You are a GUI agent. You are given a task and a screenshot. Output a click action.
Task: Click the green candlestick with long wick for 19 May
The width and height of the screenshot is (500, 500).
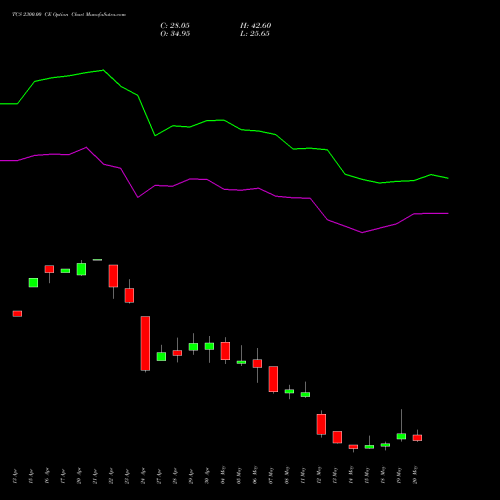tap(401, 436)
